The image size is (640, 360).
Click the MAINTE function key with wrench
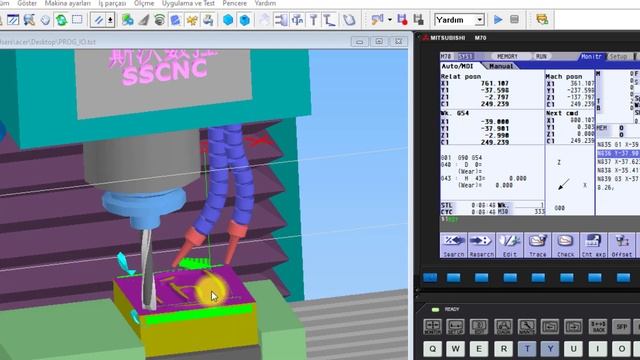click(527, 327)
